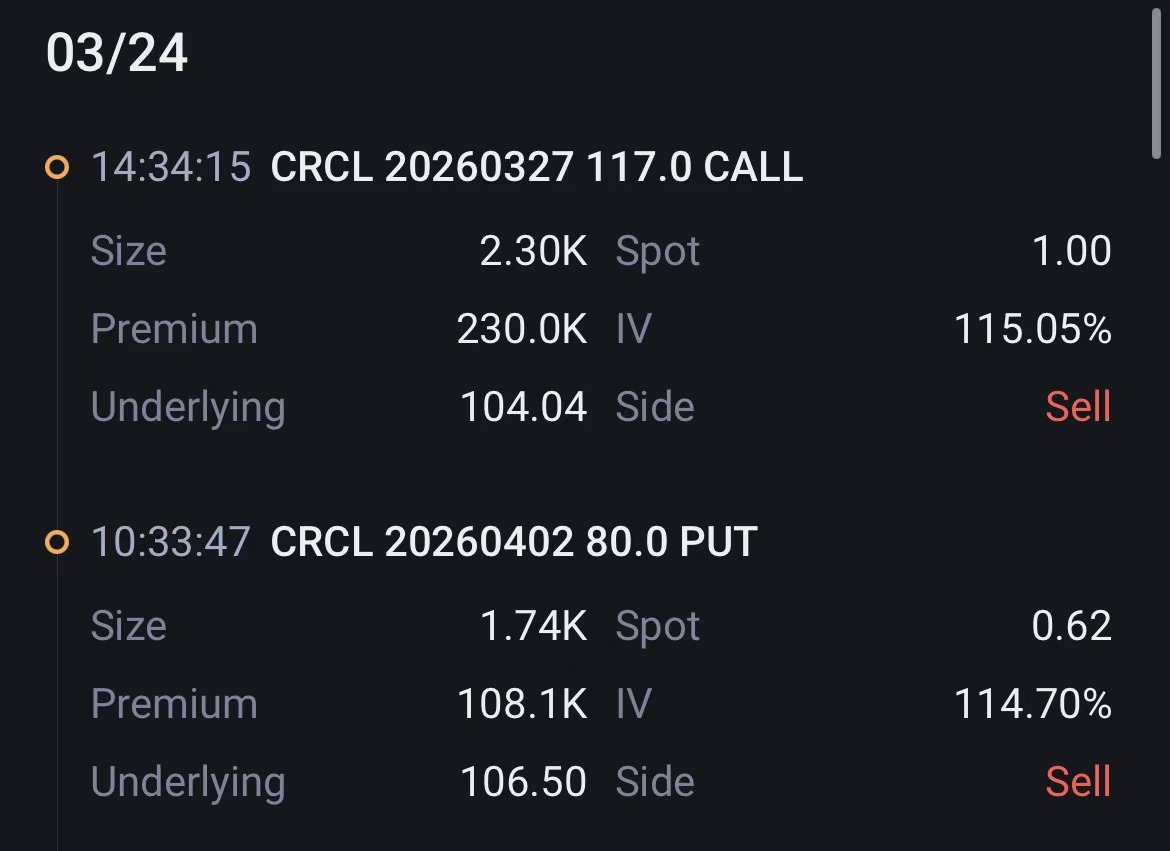Viewport: 1170px width, 851px height.
Task: Click the Spot value 1.00 of the CALL
Action: pos(1072,251)
